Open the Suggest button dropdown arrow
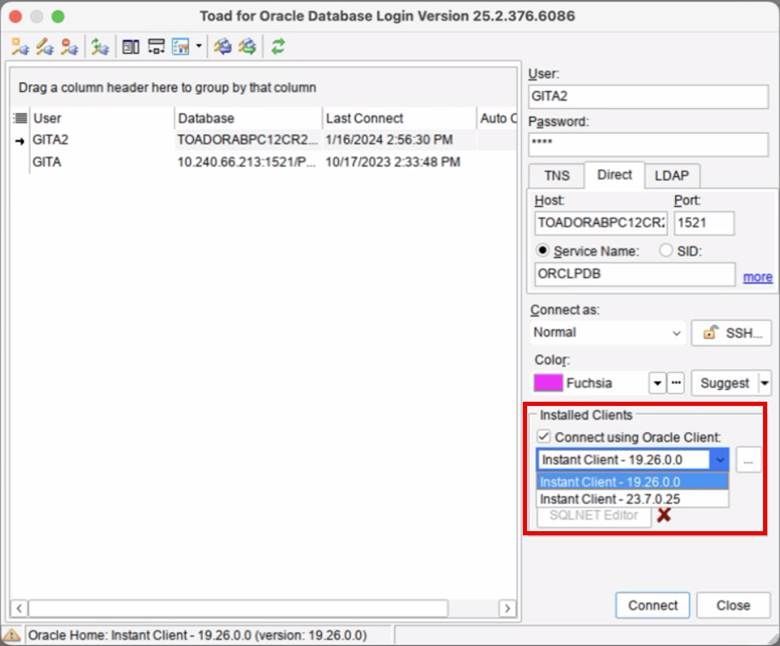Screen dimensions: 780x646 point(765,383)
